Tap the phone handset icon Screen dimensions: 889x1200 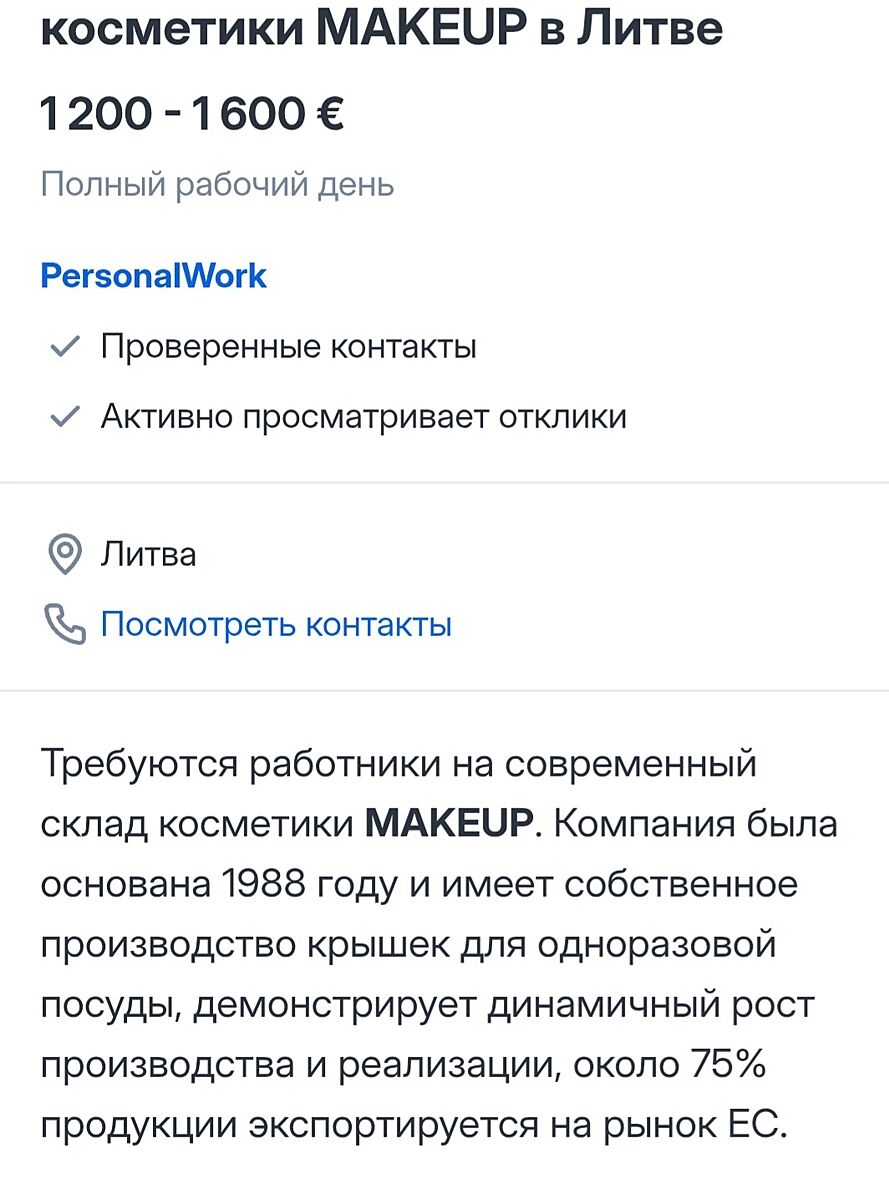tap(65, 625)
